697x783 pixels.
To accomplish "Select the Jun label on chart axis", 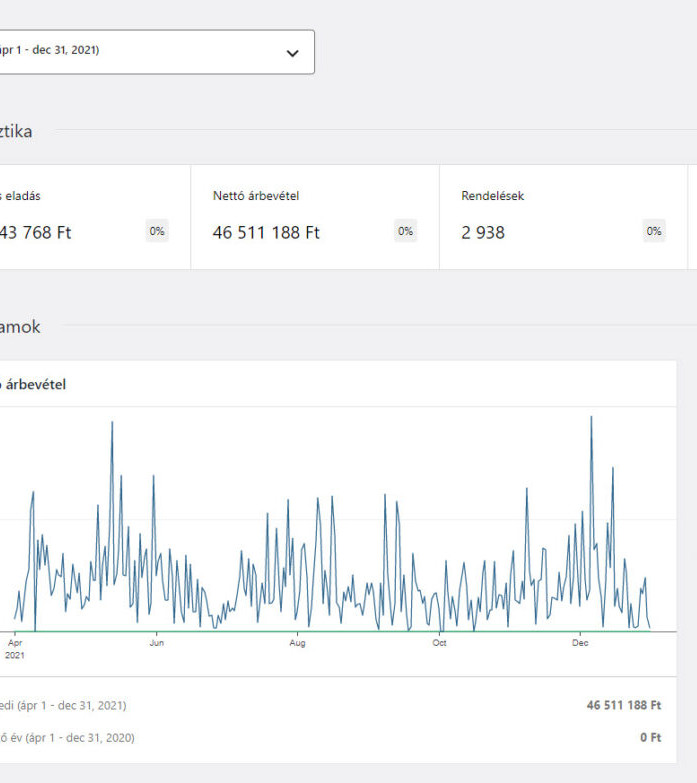I will [157, 643].
